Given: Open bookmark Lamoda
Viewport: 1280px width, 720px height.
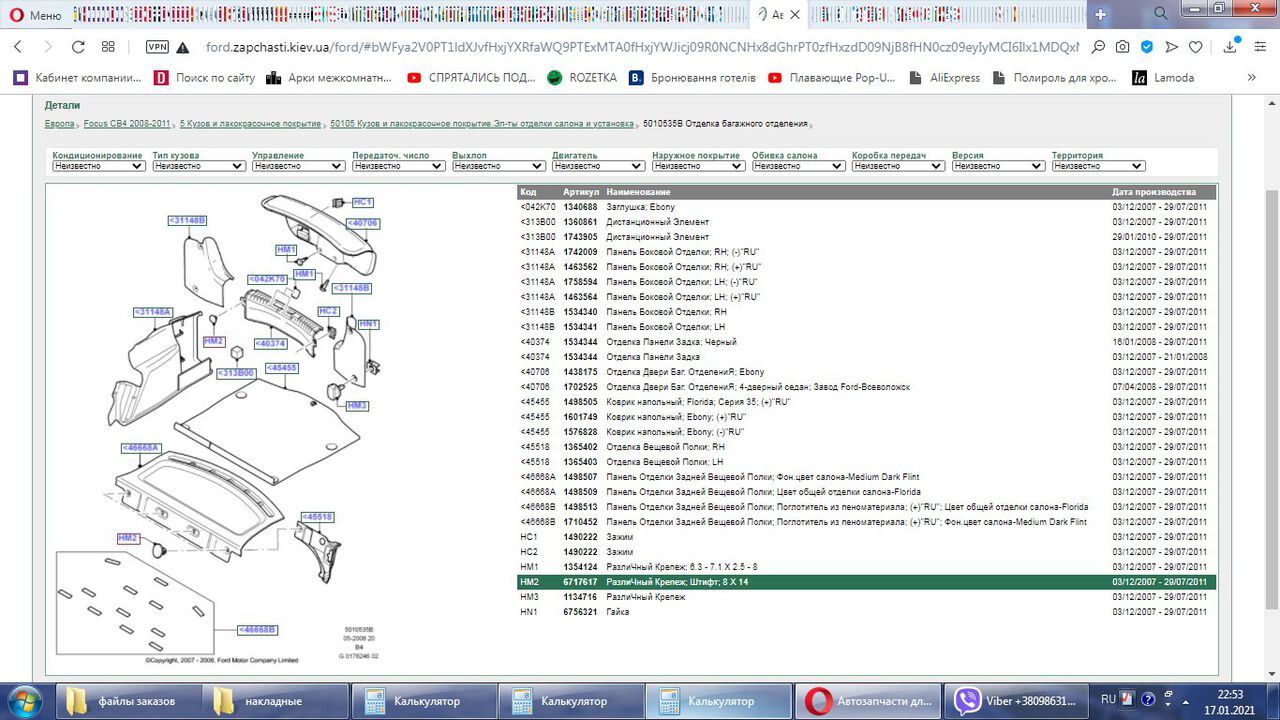Looking at the screenshot, I should (1163, 77).
